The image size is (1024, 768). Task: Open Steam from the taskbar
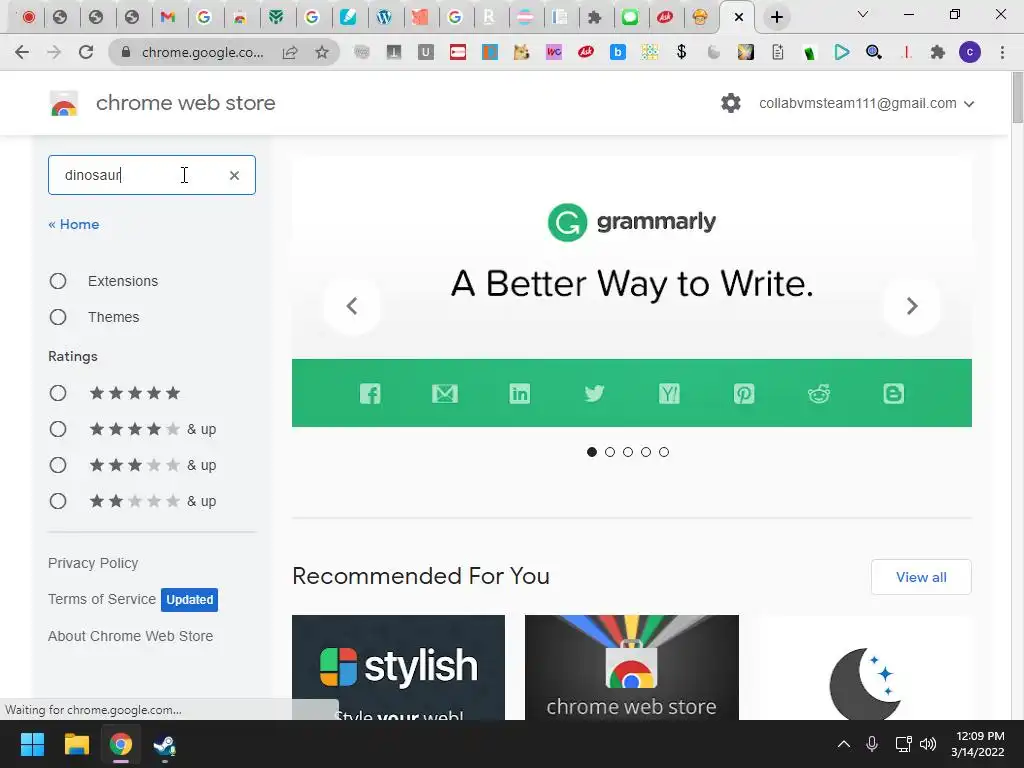(165, 744)
